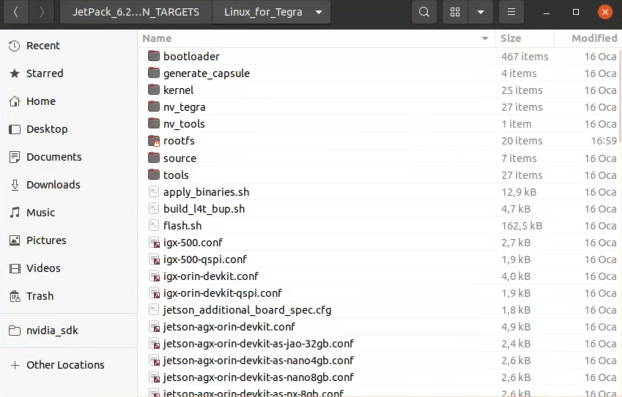
Task: Click the Downloads arrow icon
Action: (x=14, y=185)
